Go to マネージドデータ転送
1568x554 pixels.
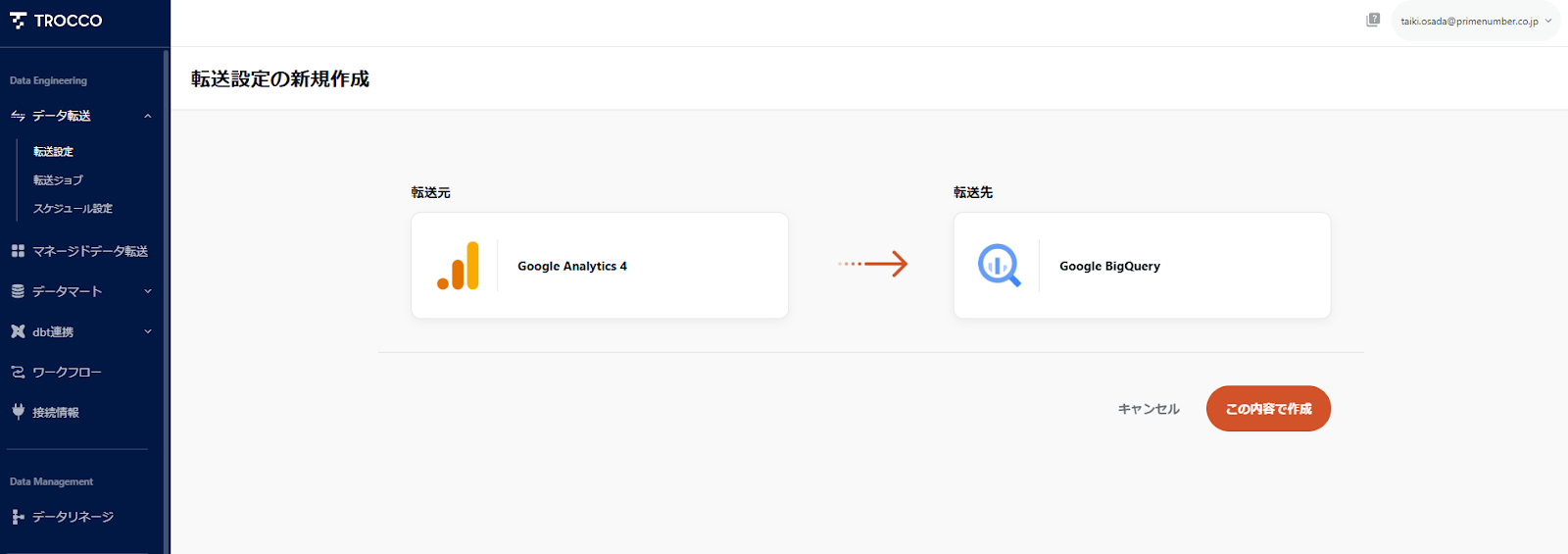[x=90, y=251]
